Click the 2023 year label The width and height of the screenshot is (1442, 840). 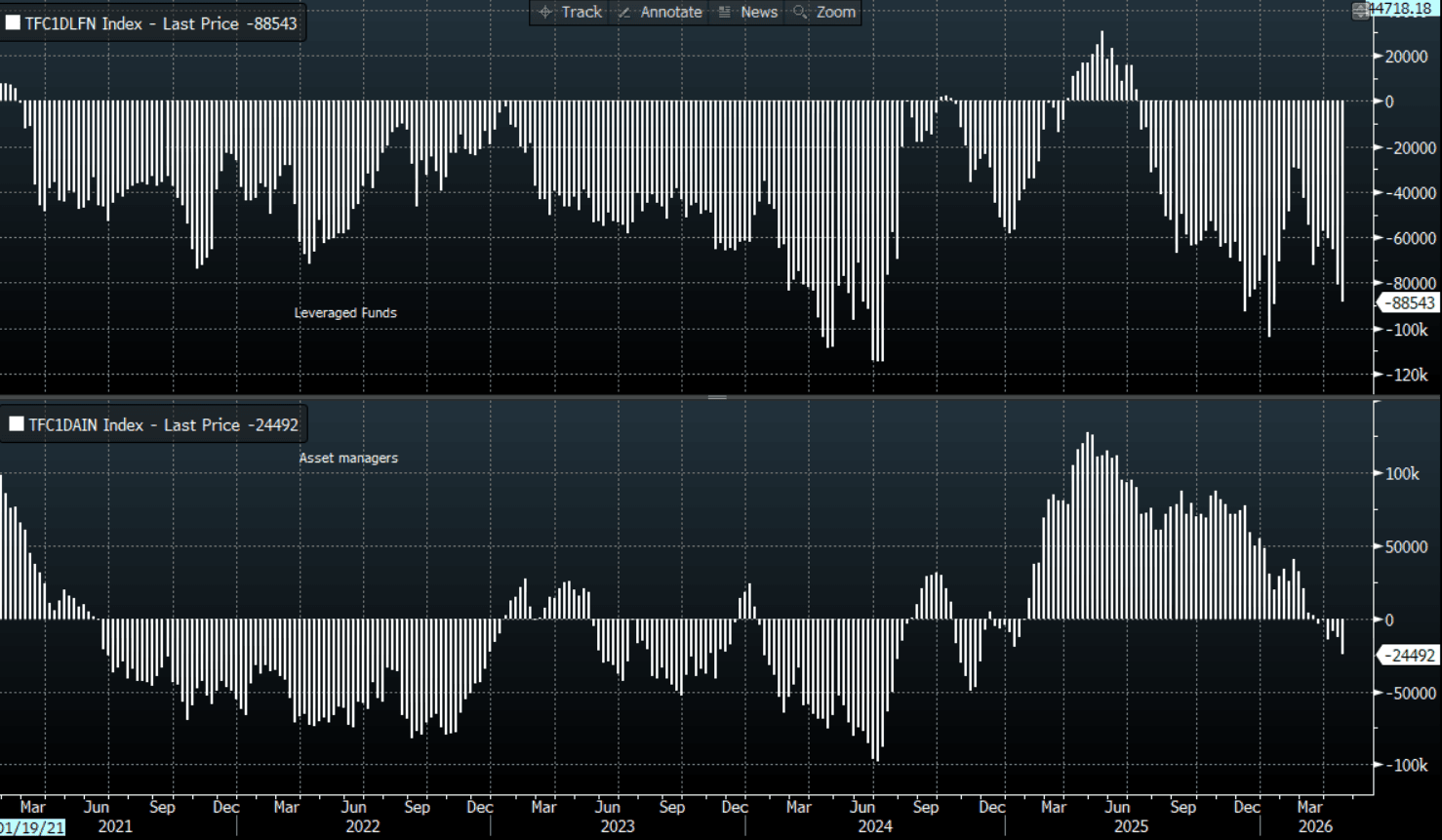[x=618, y=826]
